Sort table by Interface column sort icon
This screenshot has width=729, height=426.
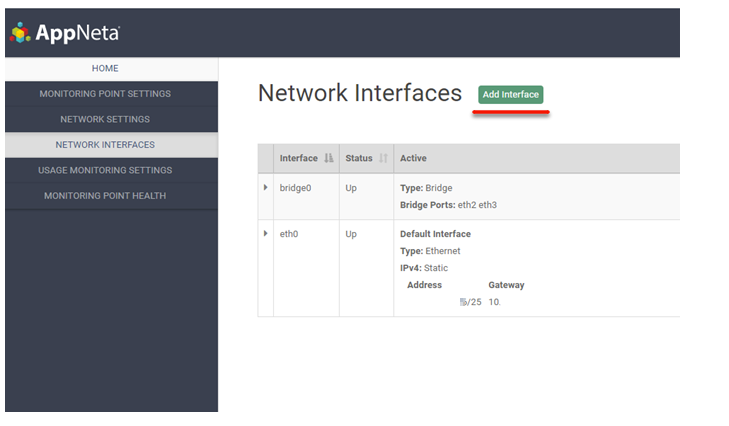click(x=329, y=158)
